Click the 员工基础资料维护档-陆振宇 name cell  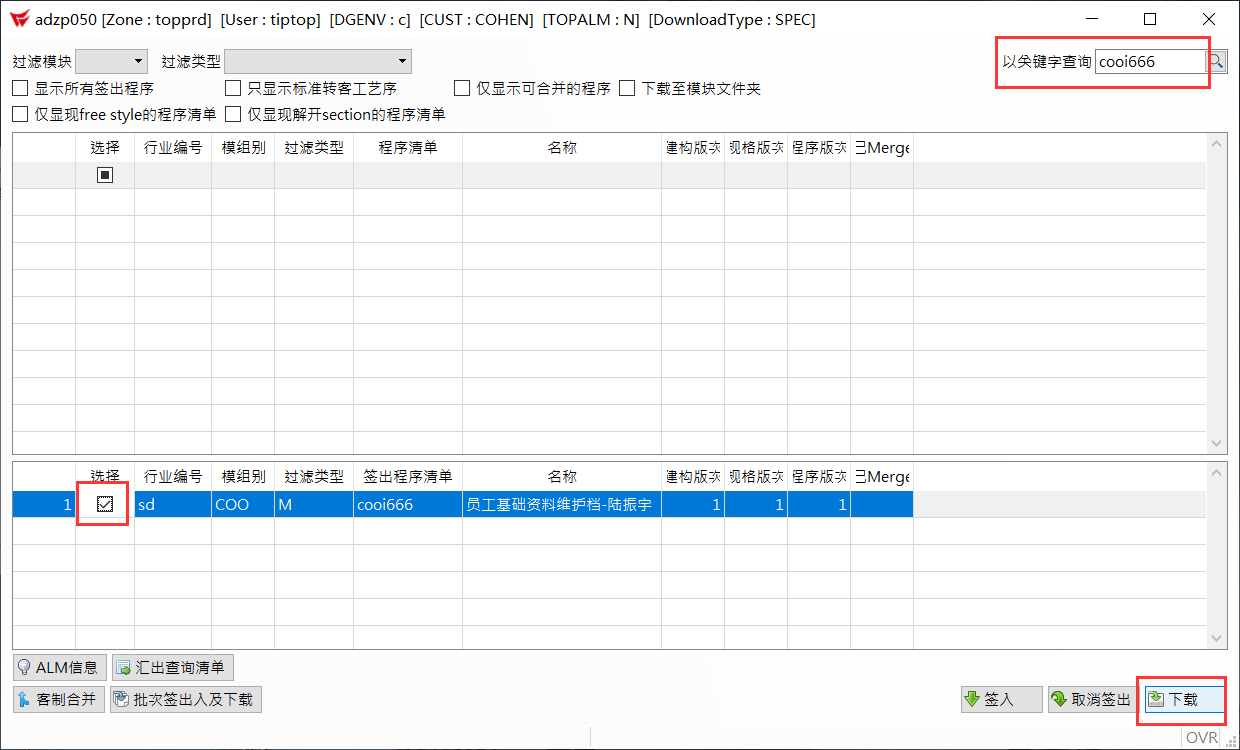click(x=562, y=504)
